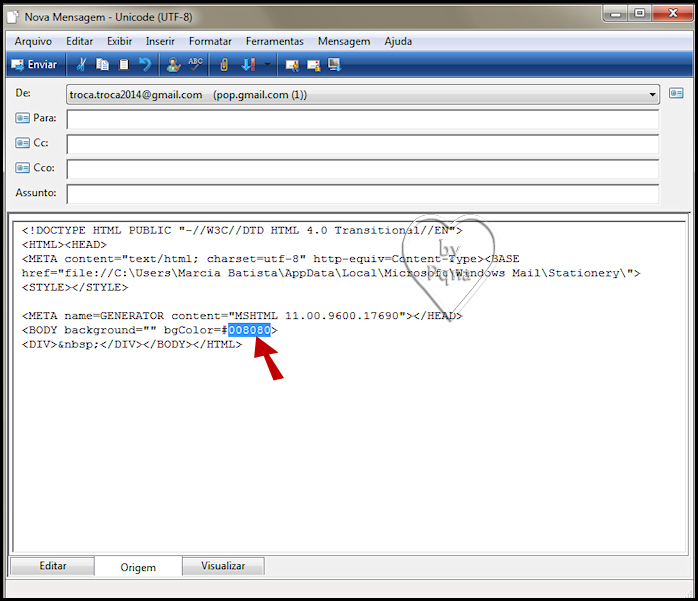Screen dimensions: 698x601
Task: Click the Copy icon in toolbar
Action: click(103, 65)
